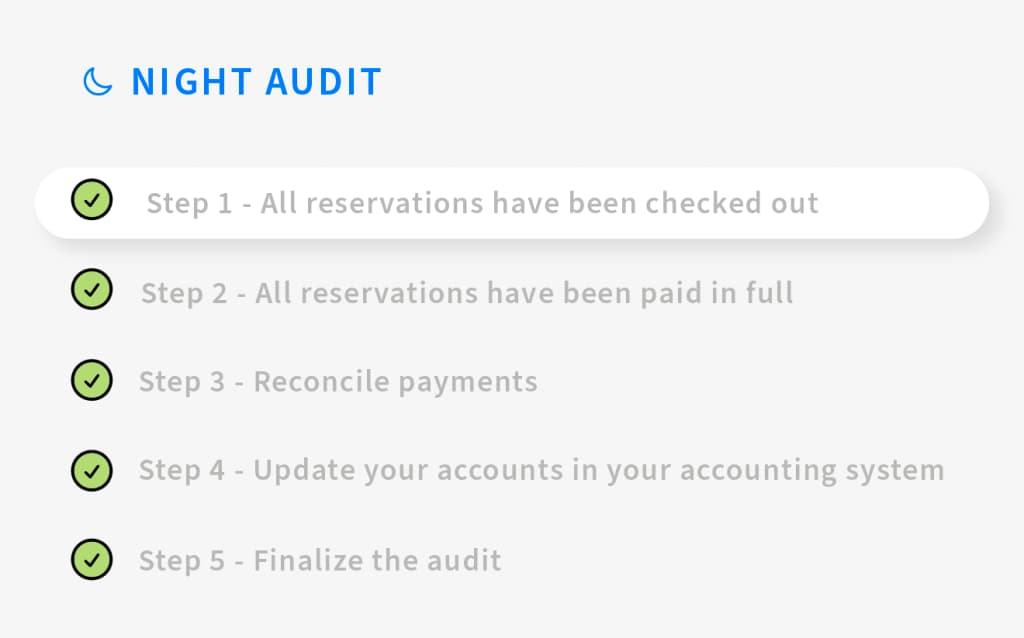The width and height of the screenshot is (1024, 638).
Task: Click the word AUDIT in the heading
Action: (x=323, y=82)
